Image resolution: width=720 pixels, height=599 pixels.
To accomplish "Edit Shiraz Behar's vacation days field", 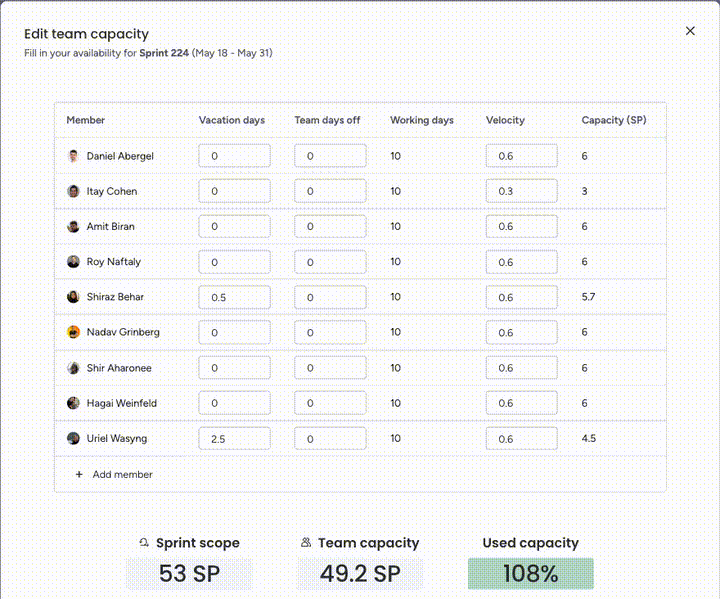I will coord(234,297).
